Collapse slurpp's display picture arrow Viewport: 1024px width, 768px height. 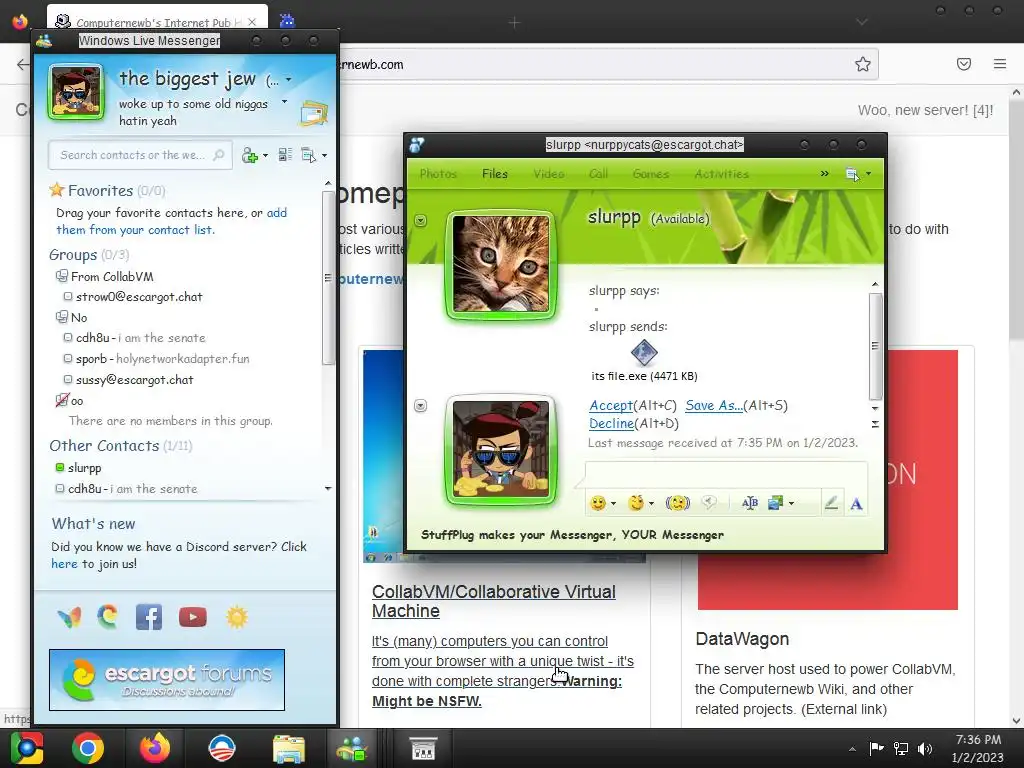coord(421,221)
